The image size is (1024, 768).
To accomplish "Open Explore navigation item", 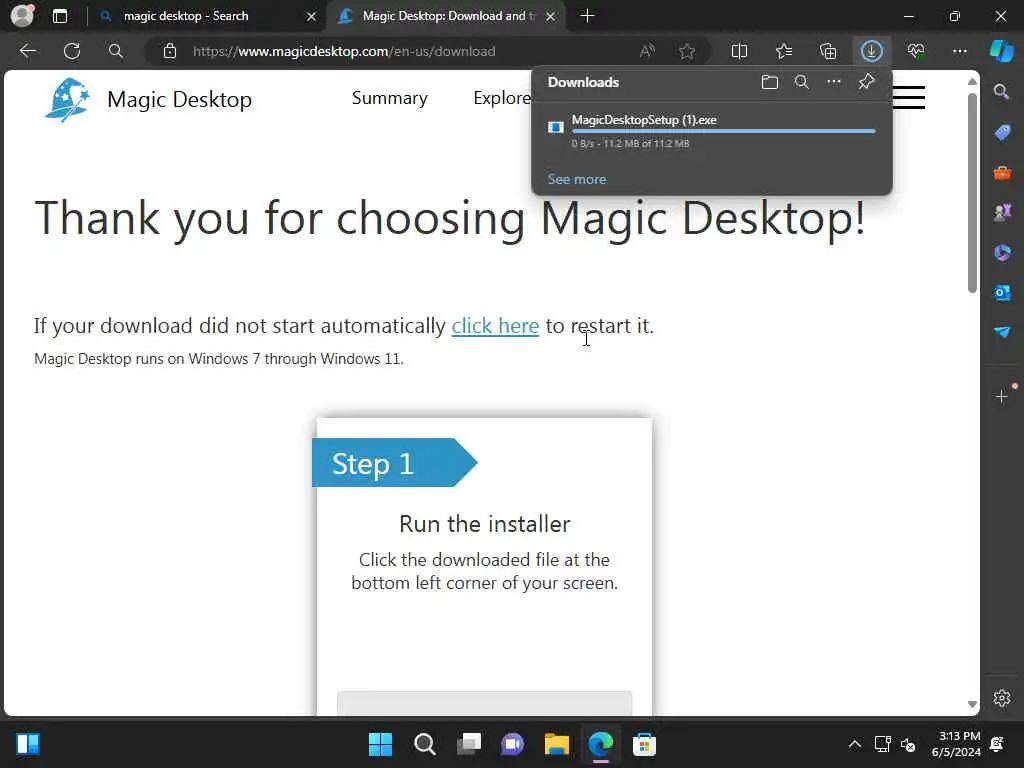I will tap(502, 98).
